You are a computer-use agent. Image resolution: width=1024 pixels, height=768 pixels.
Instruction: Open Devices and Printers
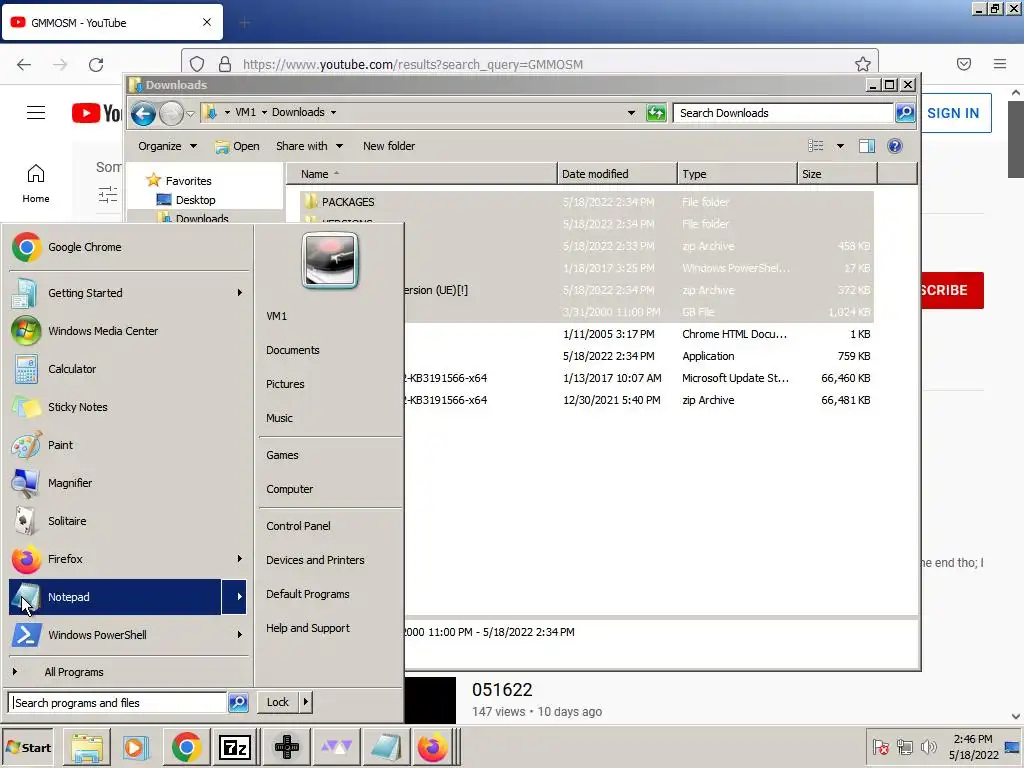315,560
